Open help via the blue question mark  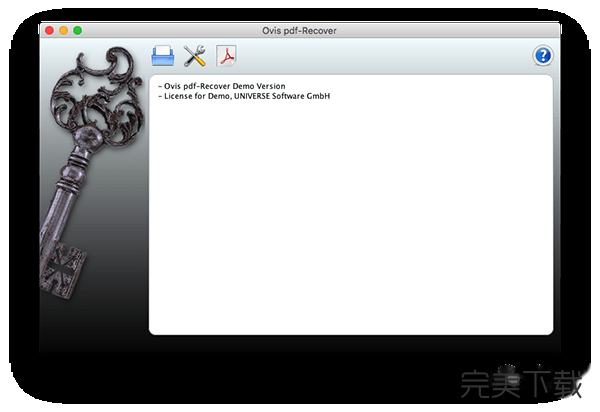pos(543,56)
